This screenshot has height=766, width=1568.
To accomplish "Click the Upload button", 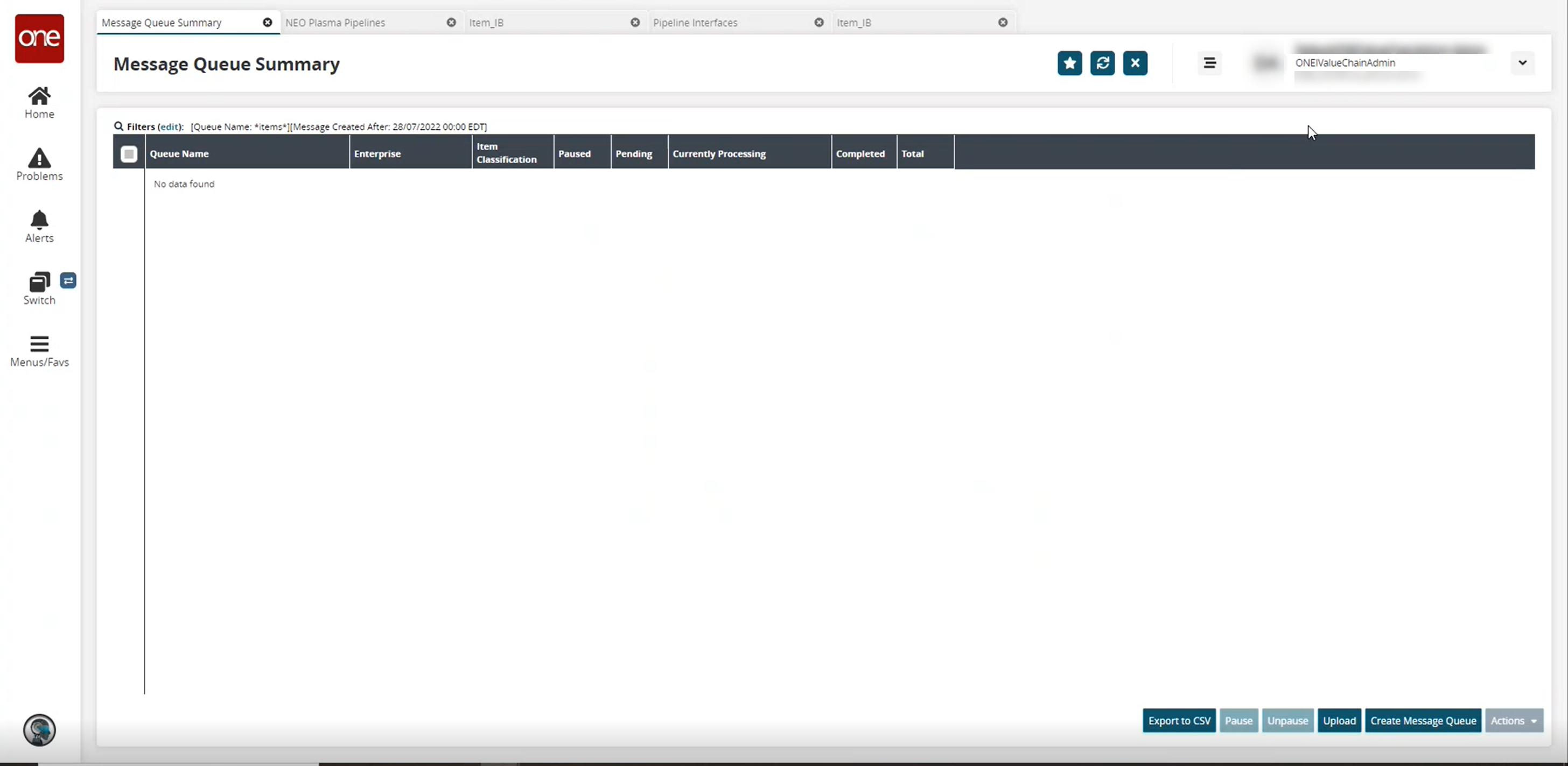I will tap(1339, 720).
